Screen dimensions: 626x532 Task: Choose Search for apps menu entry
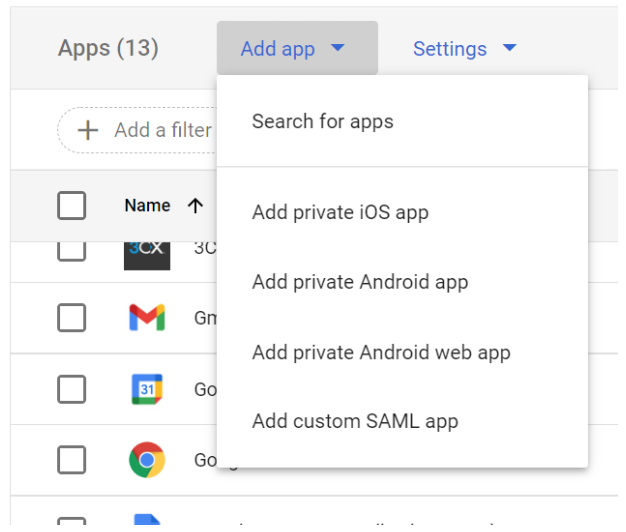[x=402, y=121]
